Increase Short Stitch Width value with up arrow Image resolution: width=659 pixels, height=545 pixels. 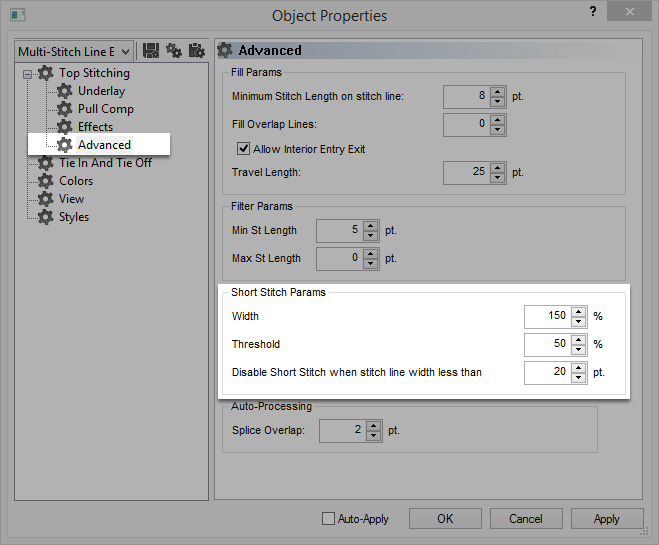[579, 311]
